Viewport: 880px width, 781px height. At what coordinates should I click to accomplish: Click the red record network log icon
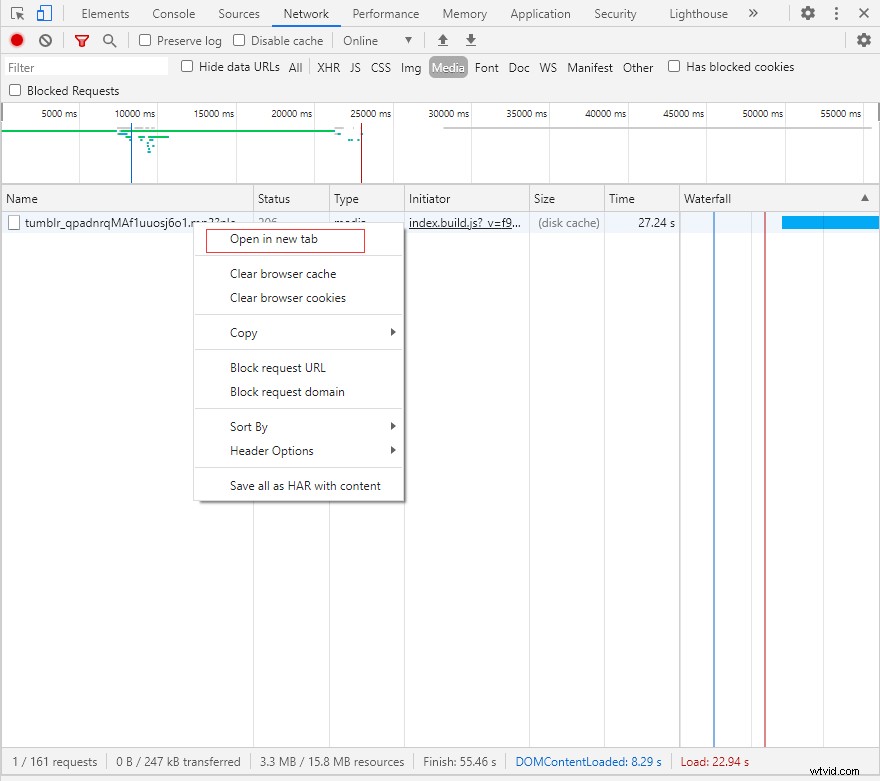click(17, 40)
